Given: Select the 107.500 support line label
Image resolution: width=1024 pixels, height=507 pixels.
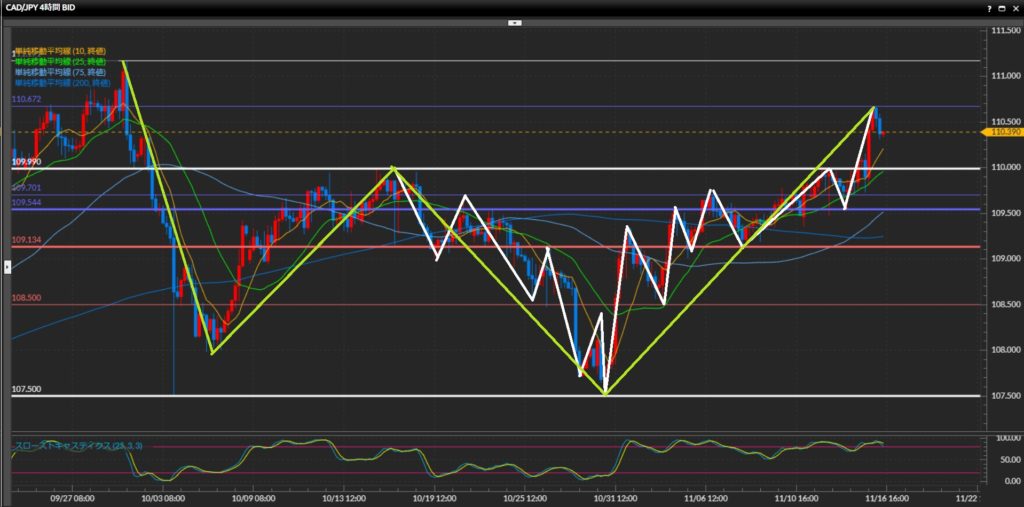Looking at the screenshot, I should tap(26, 390).
